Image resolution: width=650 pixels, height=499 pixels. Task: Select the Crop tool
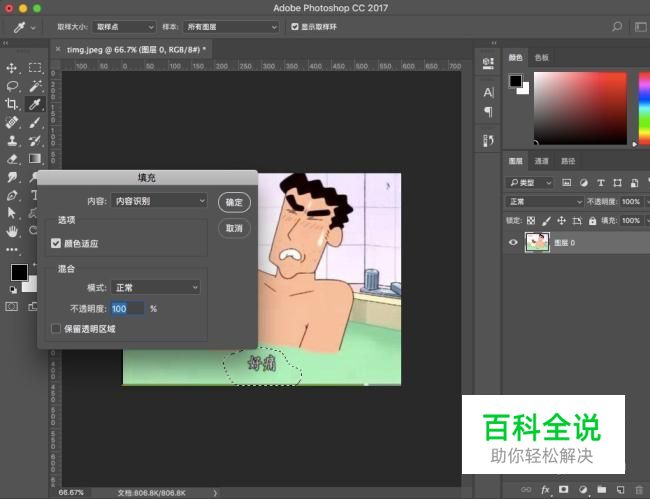tap(12, 104)
